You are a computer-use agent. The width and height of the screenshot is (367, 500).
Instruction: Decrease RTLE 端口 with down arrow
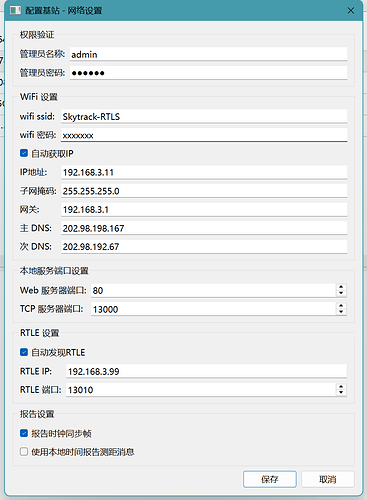point(341,393)
